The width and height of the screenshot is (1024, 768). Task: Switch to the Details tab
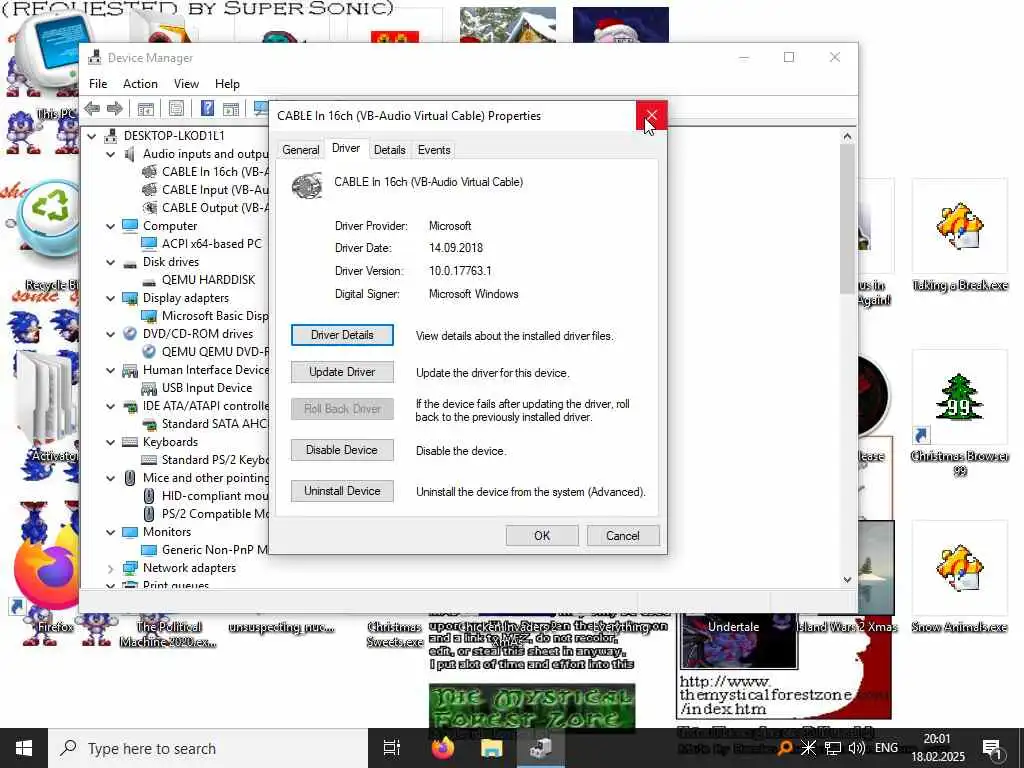point(390,150)
